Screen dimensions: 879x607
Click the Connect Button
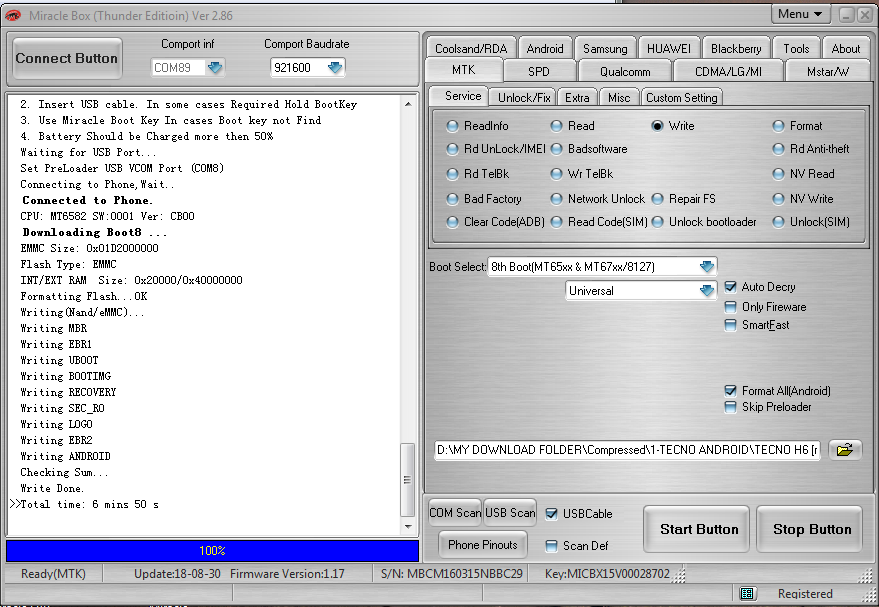(67, 58)
